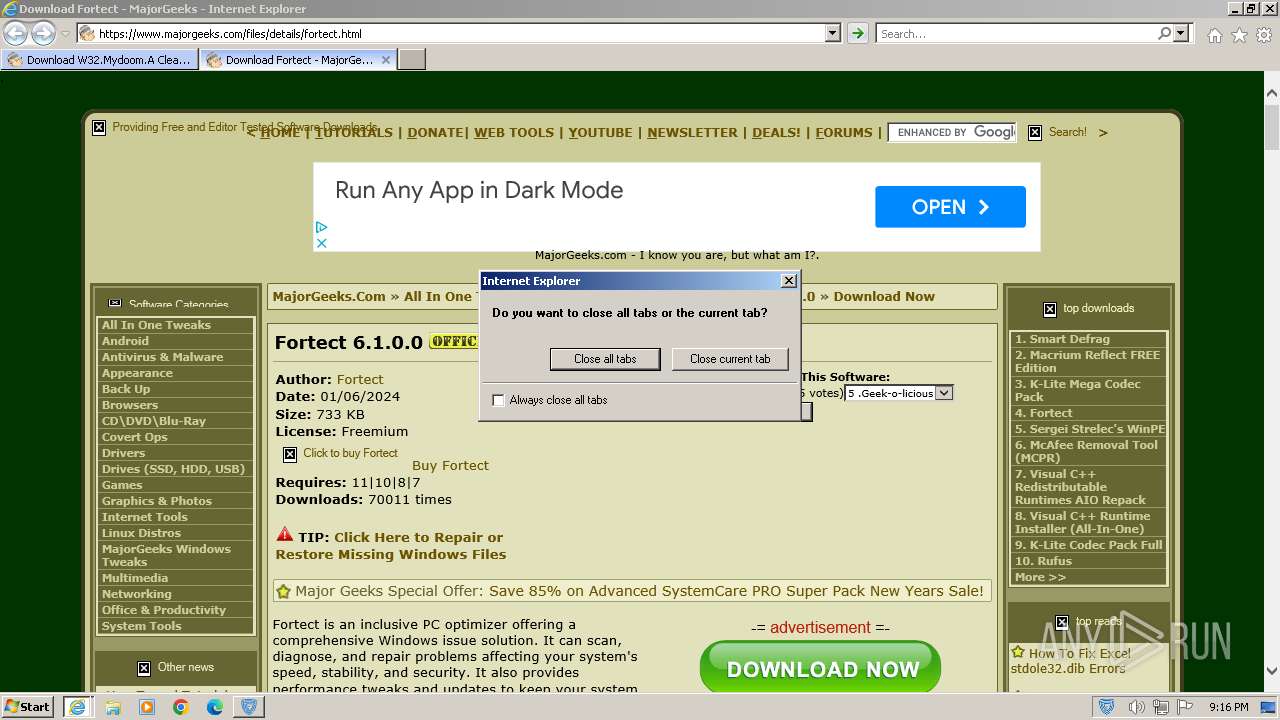
Task: Launch Google Chrome from the taskbar
Action: pos(181,707)
